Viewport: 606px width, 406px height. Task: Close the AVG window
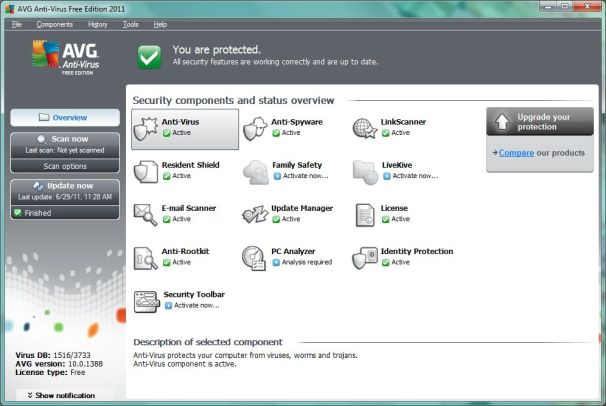587,6
